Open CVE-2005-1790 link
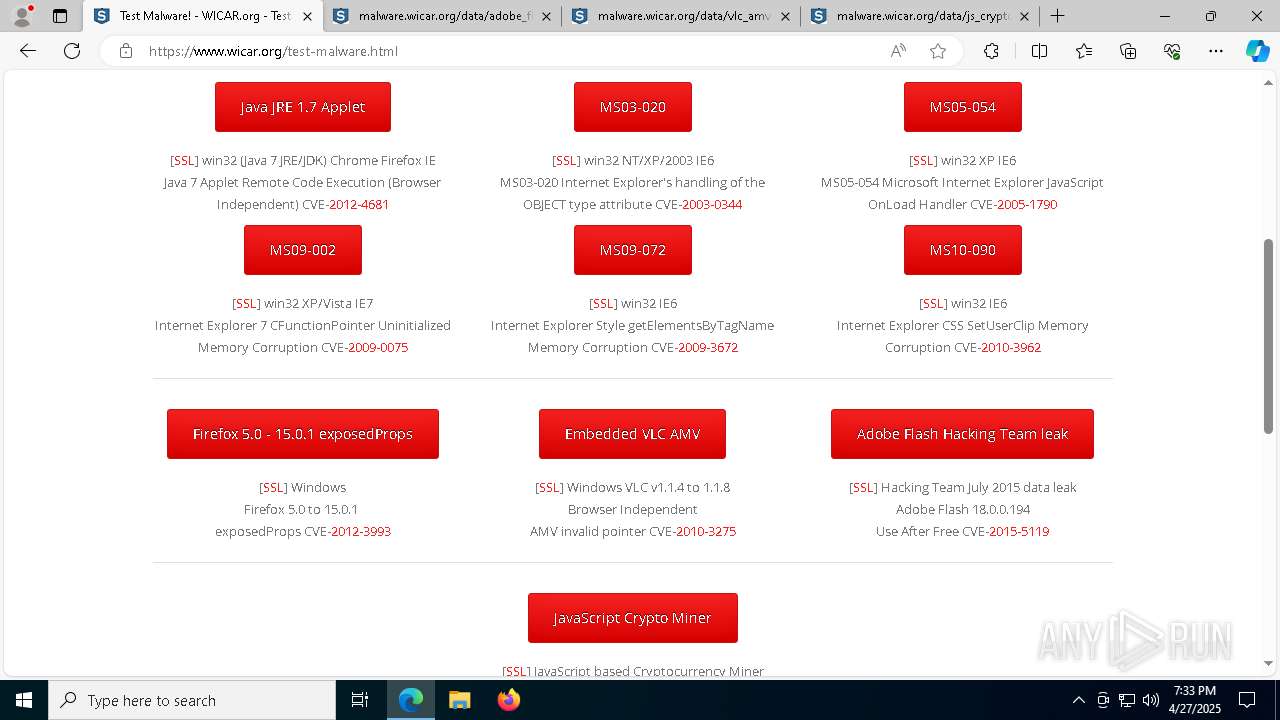 click(x=1027, y=204)
